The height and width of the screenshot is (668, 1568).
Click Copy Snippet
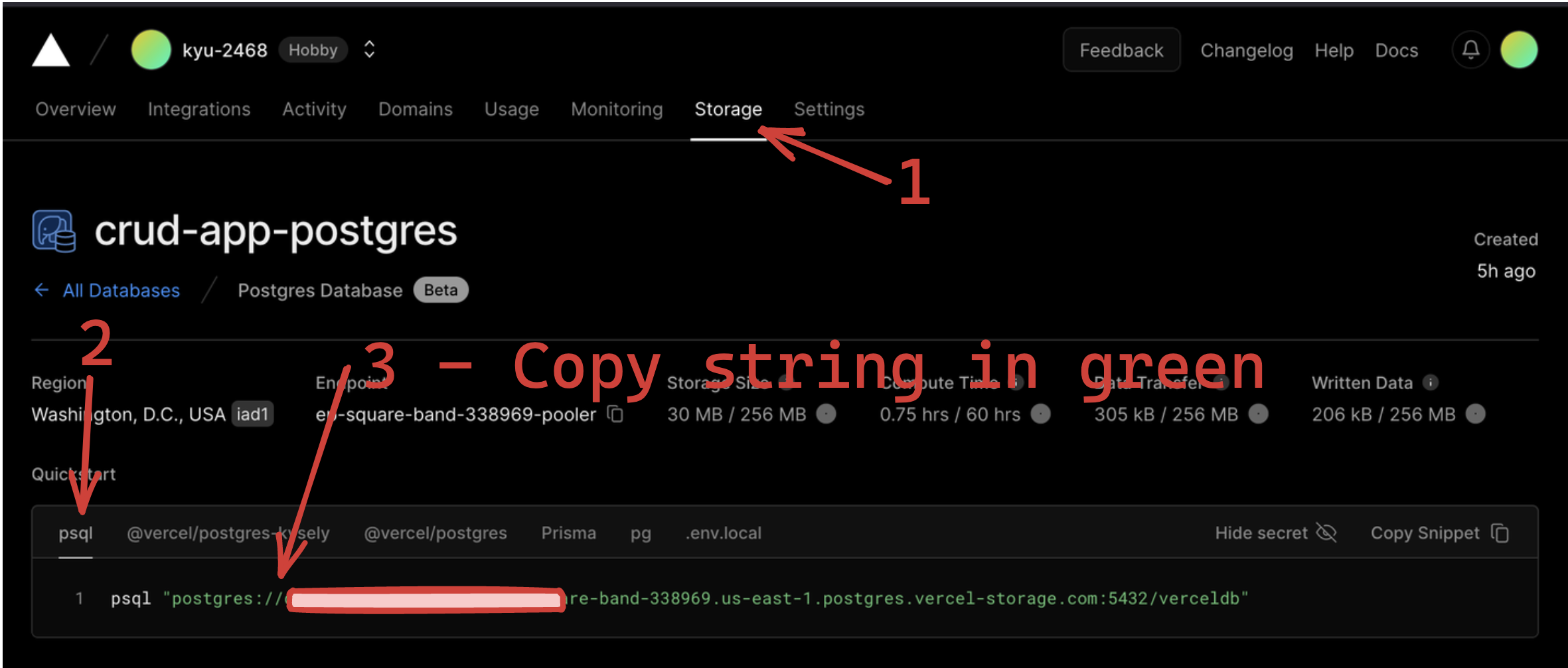point(1440,533)
